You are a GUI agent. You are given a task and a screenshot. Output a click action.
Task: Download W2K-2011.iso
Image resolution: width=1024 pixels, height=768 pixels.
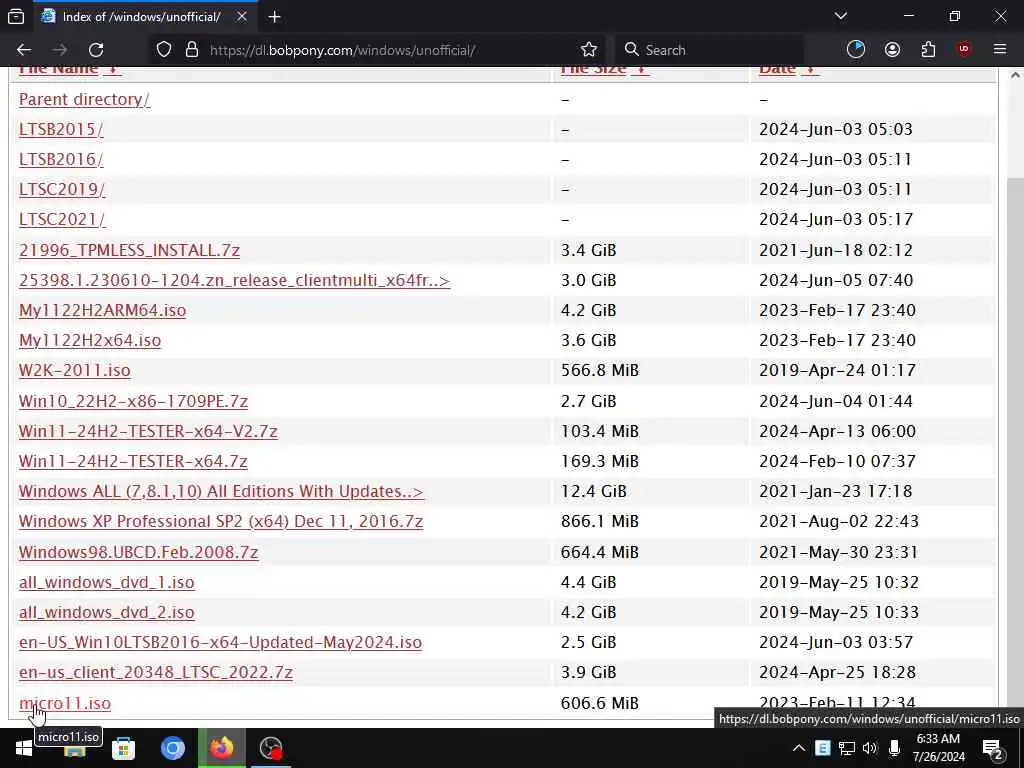[74, 370]
